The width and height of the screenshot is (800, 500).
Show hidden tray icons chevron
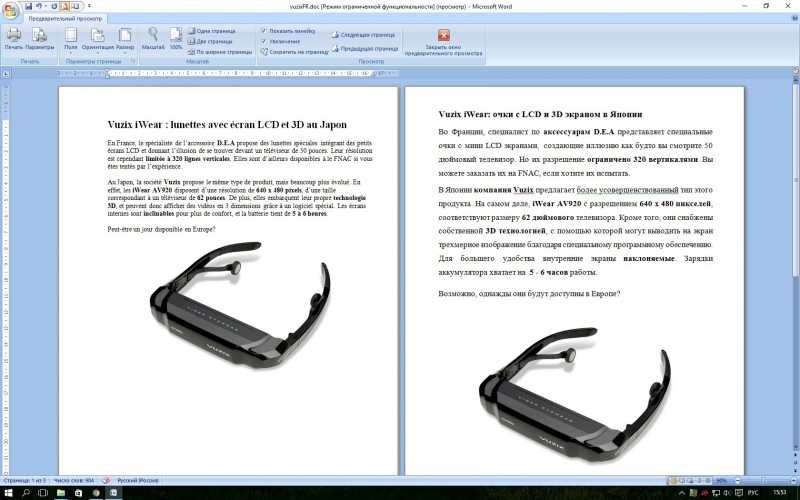point(681,493)
